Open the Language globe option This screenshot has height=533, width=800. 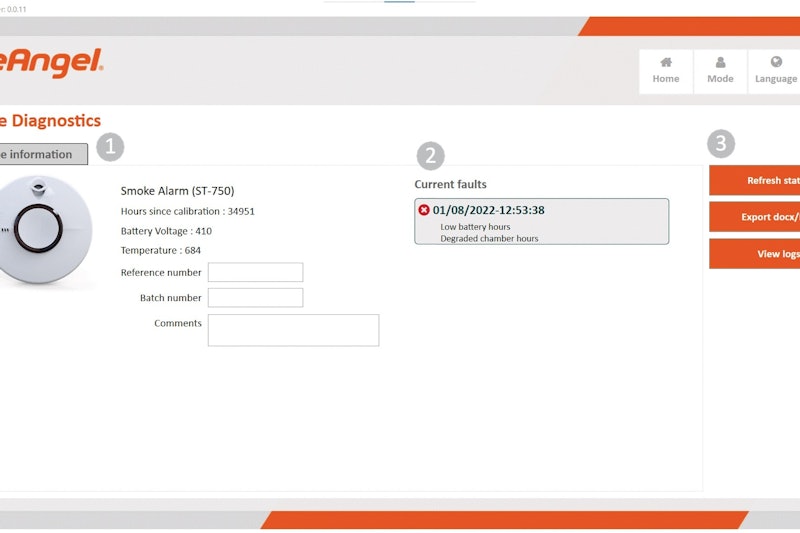[x=775, y=70]
